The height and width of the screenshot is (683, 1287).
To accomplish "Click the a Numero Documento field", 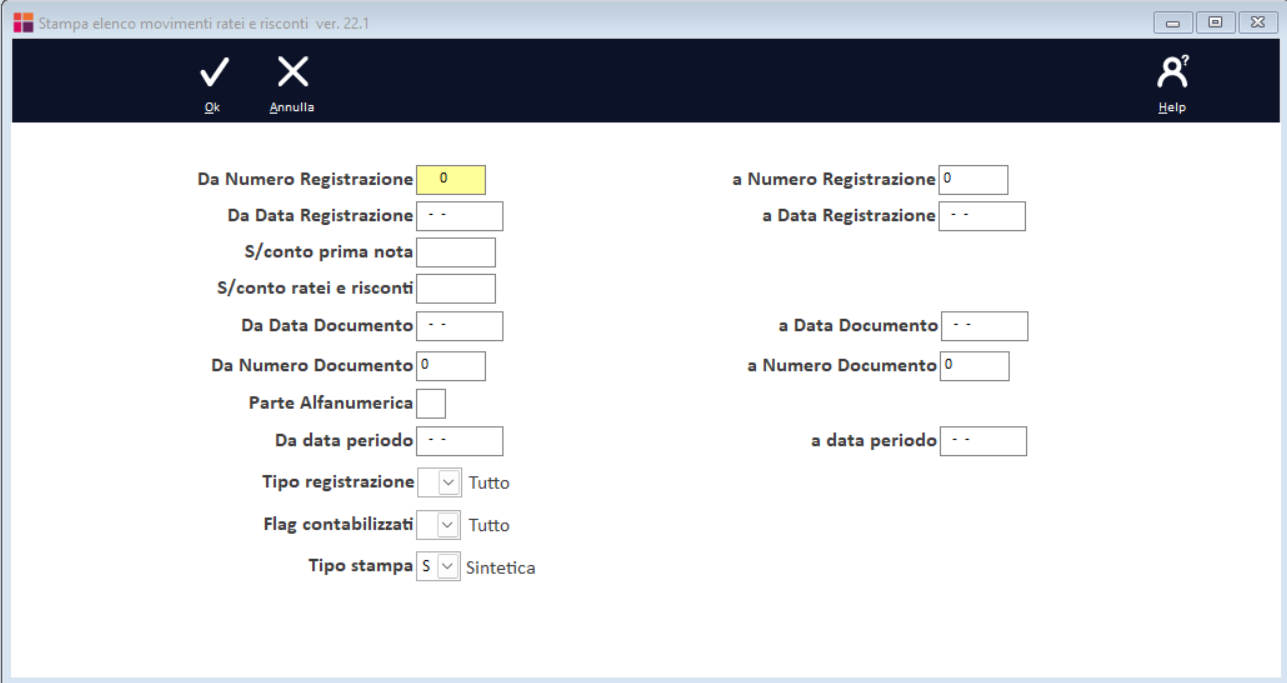I will [975, 366].
